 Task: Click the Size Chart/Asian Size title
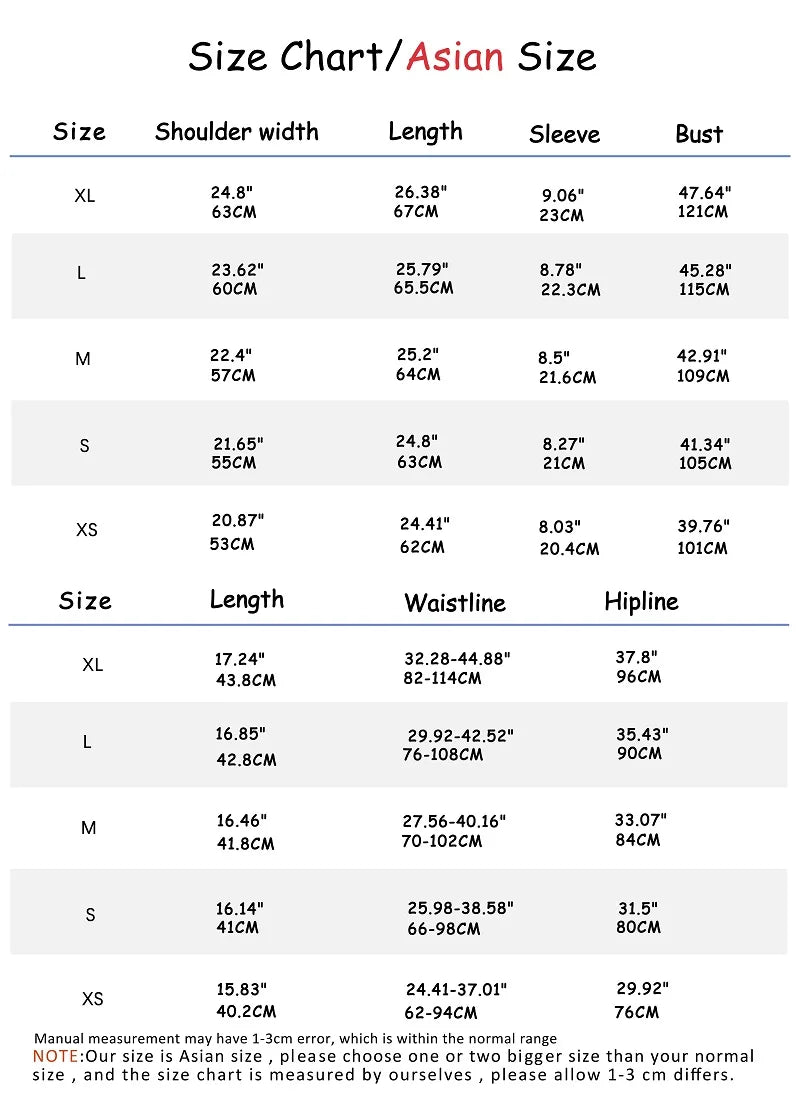point(392,56)
